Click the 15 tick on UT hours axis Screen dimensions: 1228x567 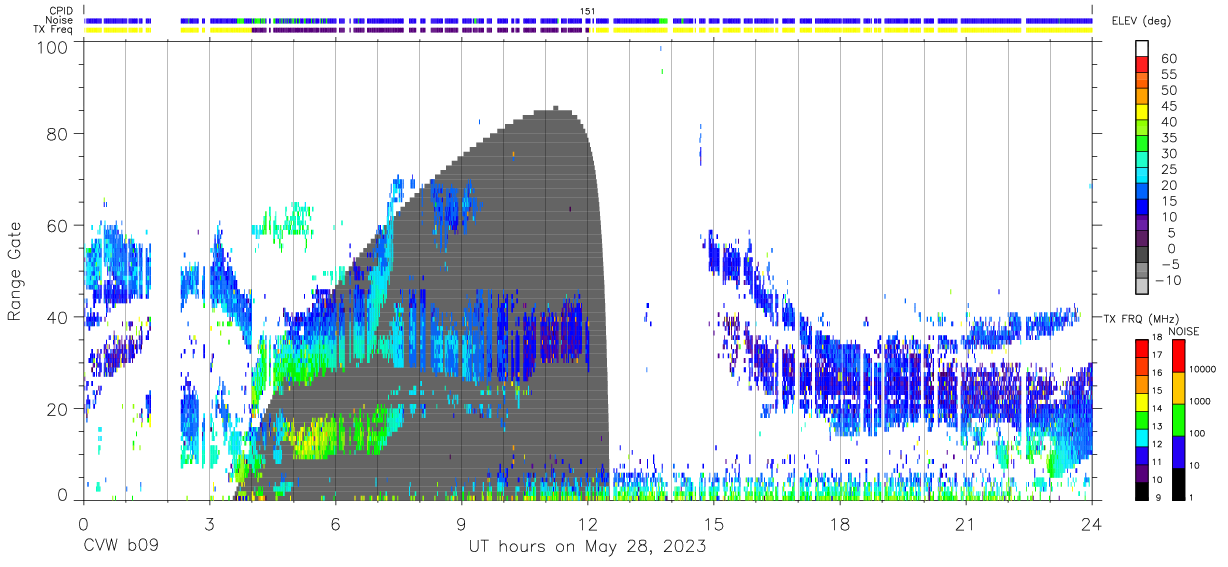(x=713, y=524)
